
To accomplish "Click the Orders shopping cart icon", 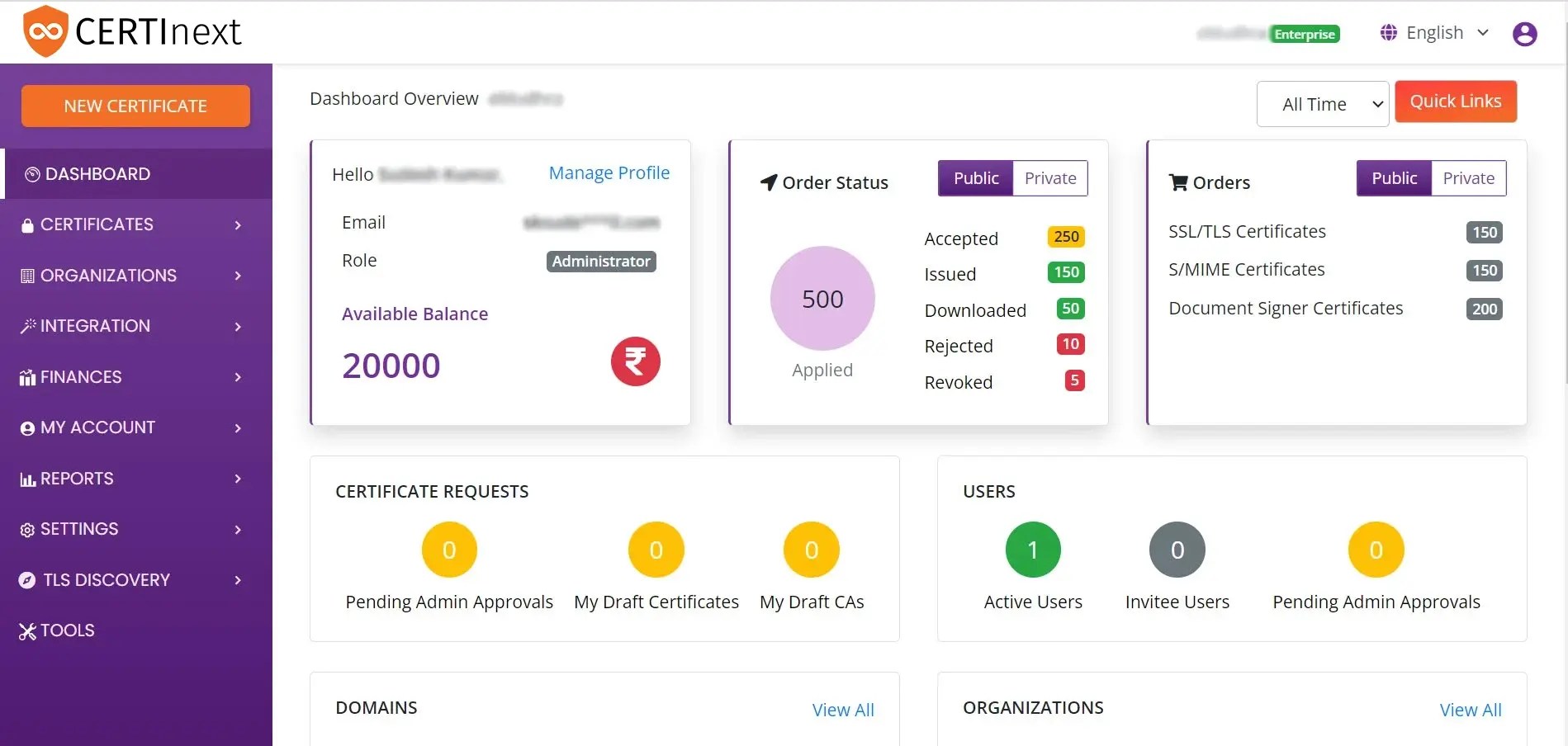I will [x=1178, y=182].
